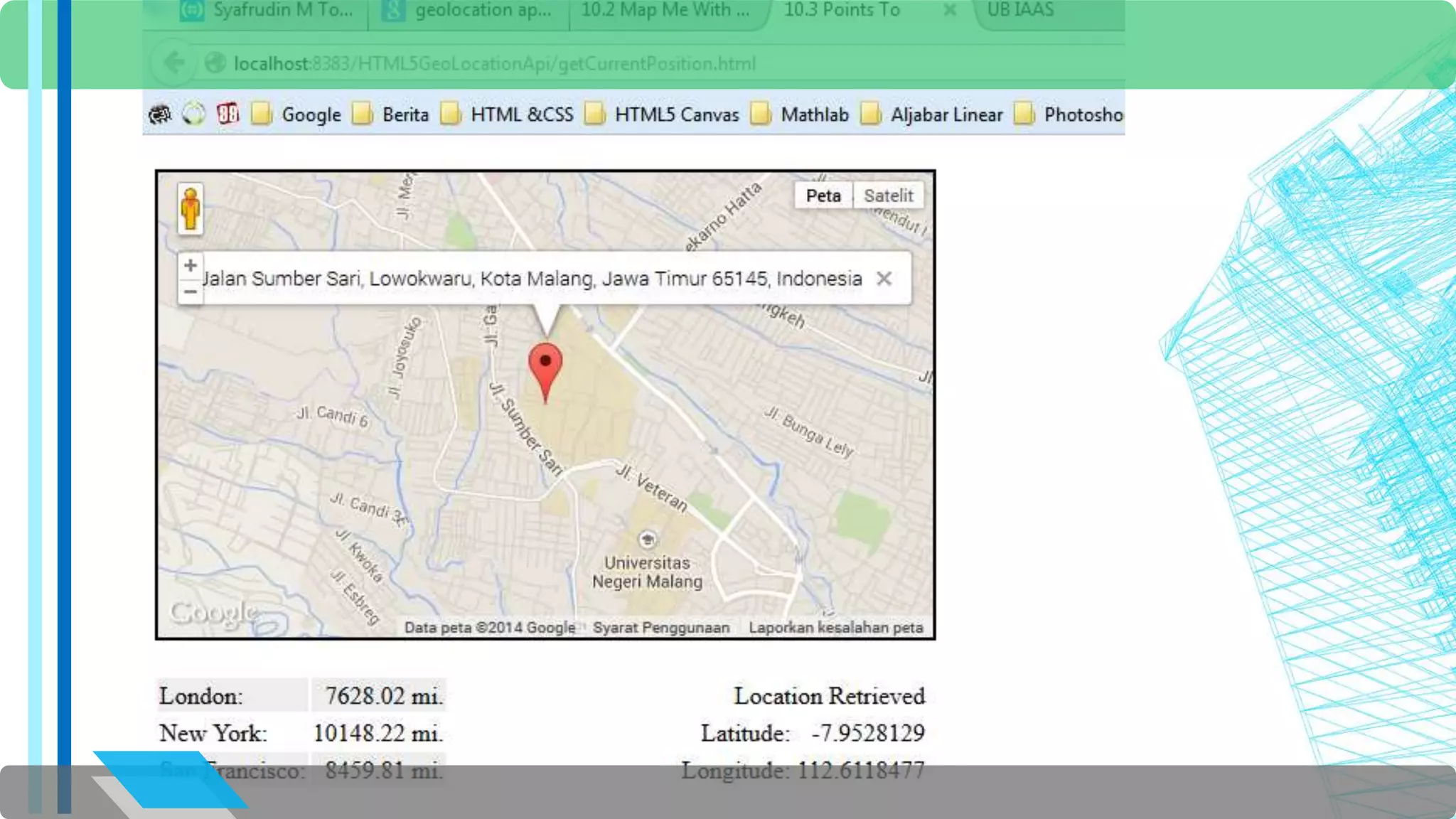Open the red 88 bookmark icon
The width and height of the screenshot is (1456, 819).
pos(227,114)
